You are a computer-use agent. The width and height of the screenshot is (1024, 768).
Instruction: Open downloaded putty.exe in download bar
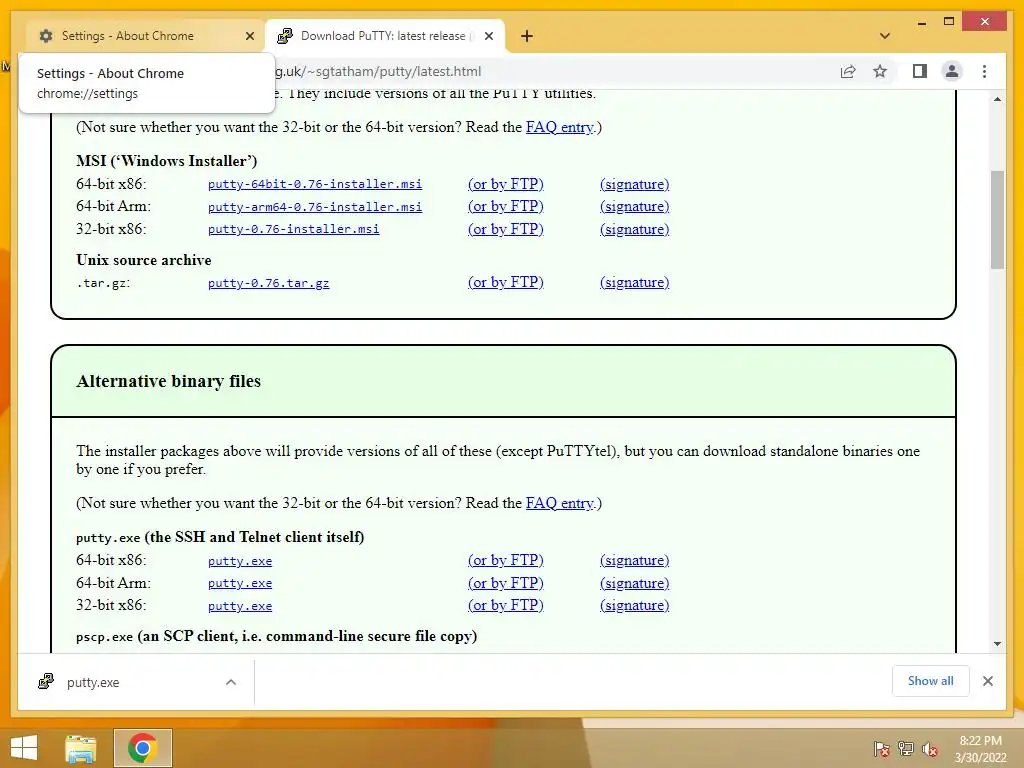121,682
